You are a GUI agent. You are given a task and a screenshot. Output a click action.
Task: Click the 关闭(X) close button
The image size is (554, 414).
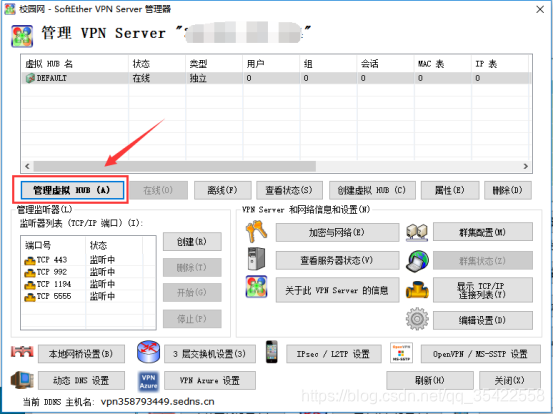click(x=510, y=380)
